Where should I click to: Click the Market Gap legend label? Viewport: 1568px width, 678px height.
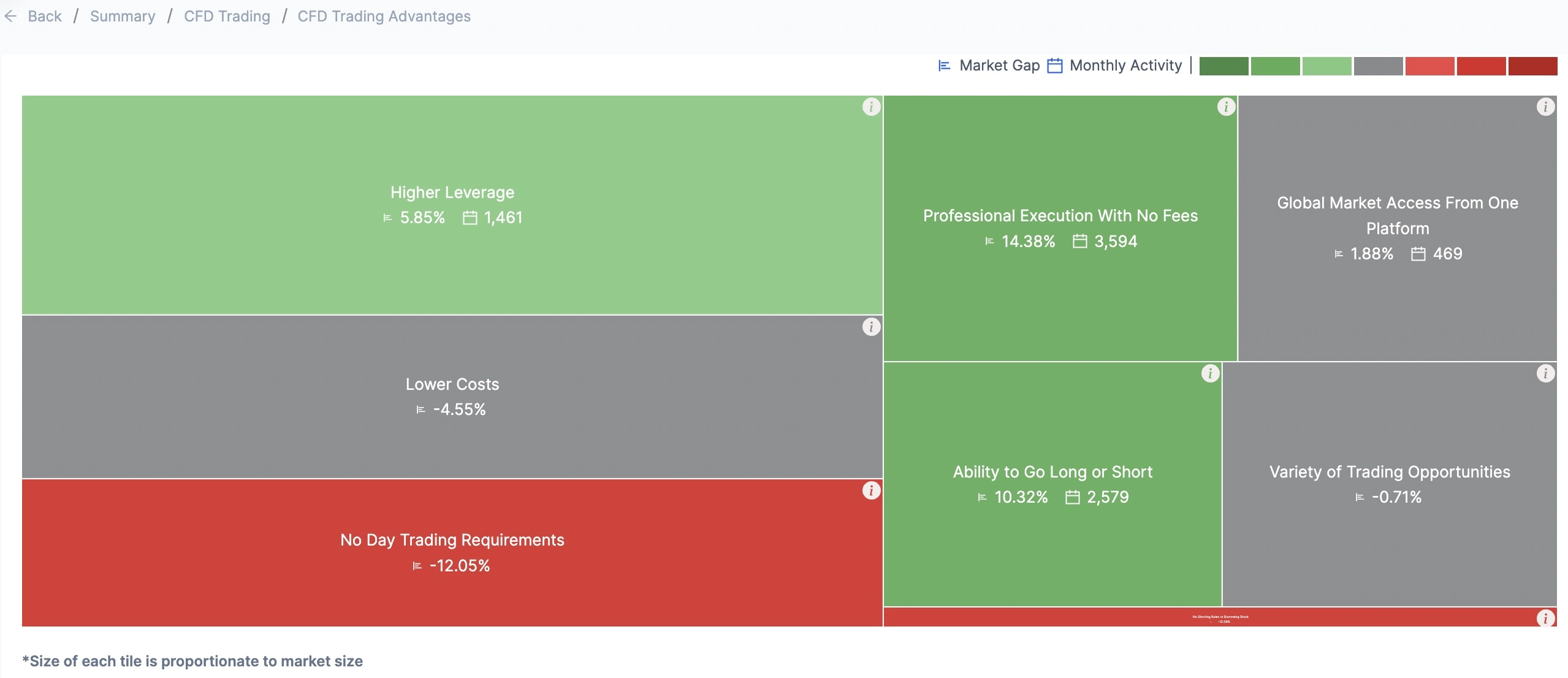click(x=999, y=66)
